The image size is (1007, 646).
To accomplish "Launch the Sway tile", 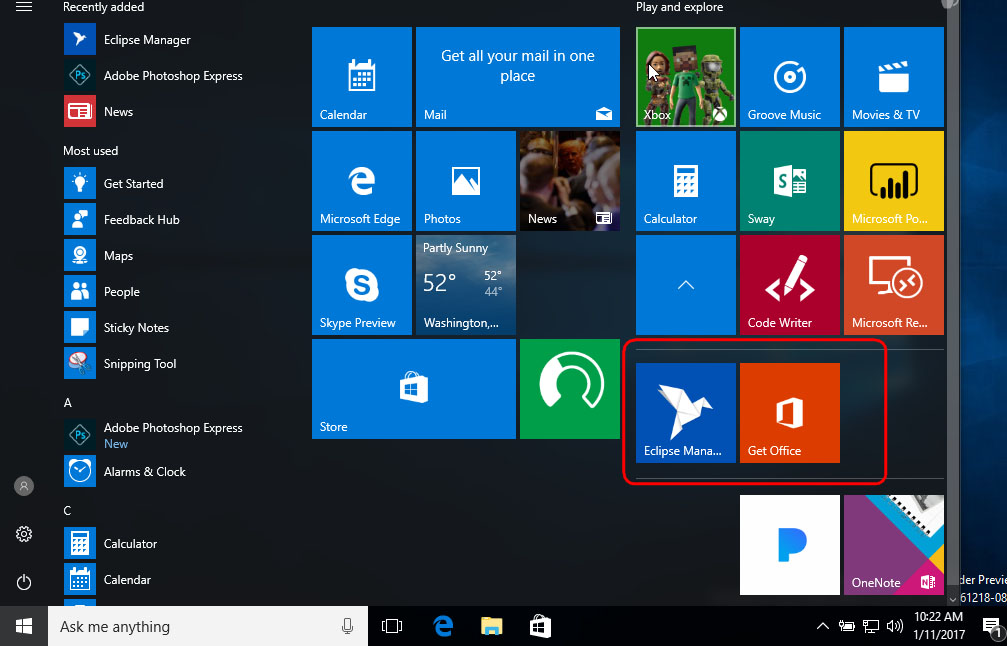I will (789, 180).
